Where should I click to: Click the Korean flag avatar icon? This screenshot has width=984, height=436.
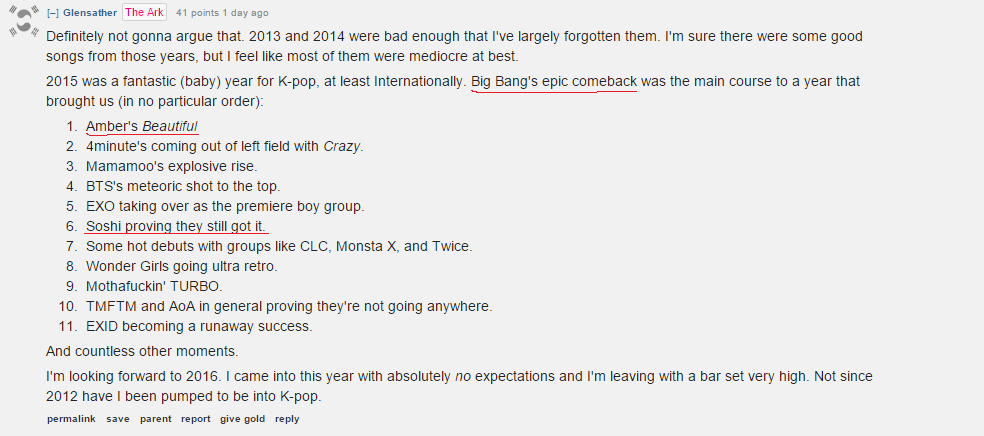(25, 21)
